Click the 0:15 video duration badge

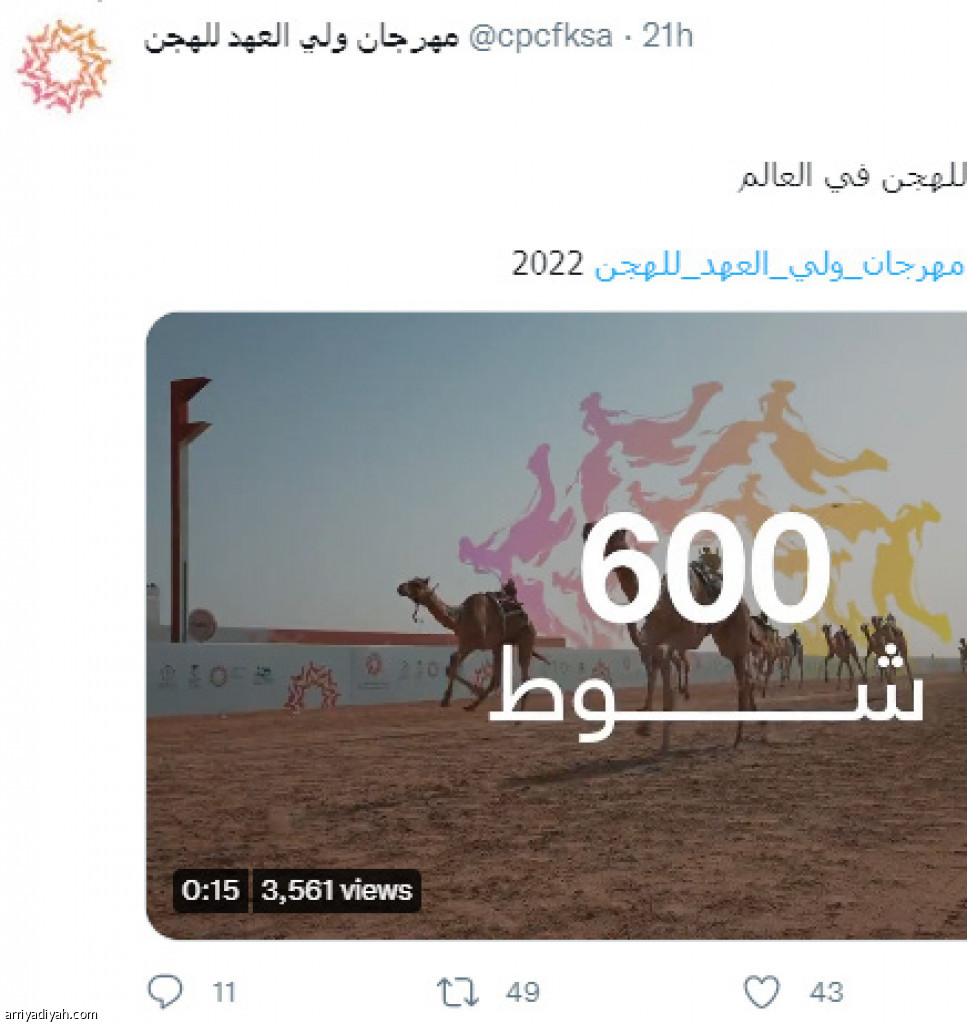[x=210, y=890]
